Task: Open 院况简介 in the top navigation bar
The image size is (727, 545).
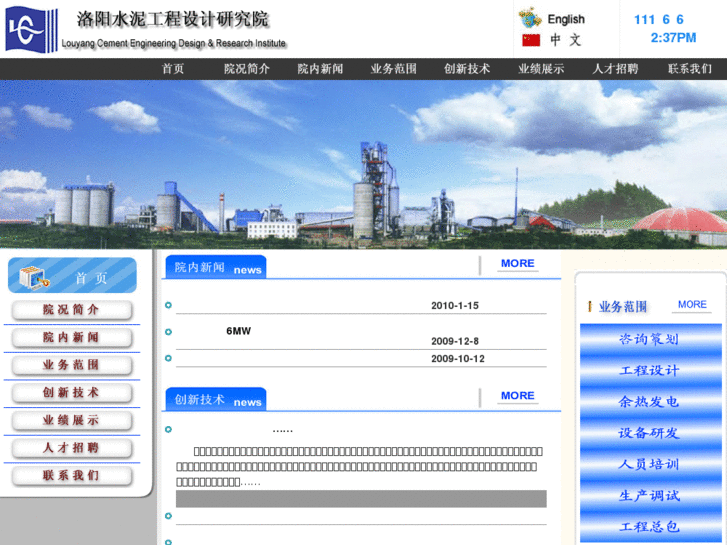Action: click(x=247, y=69)
